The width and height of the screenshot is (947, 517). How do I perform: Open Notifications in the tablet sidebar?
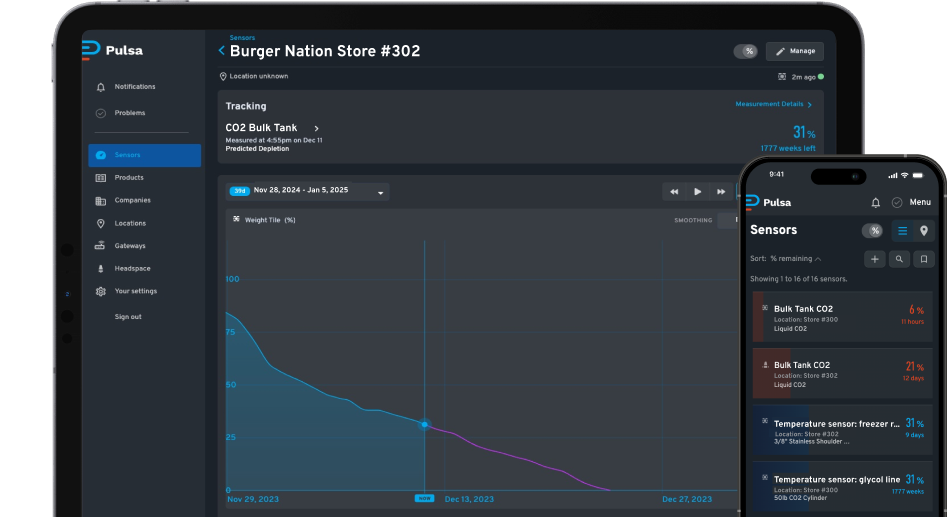[134, 87]
